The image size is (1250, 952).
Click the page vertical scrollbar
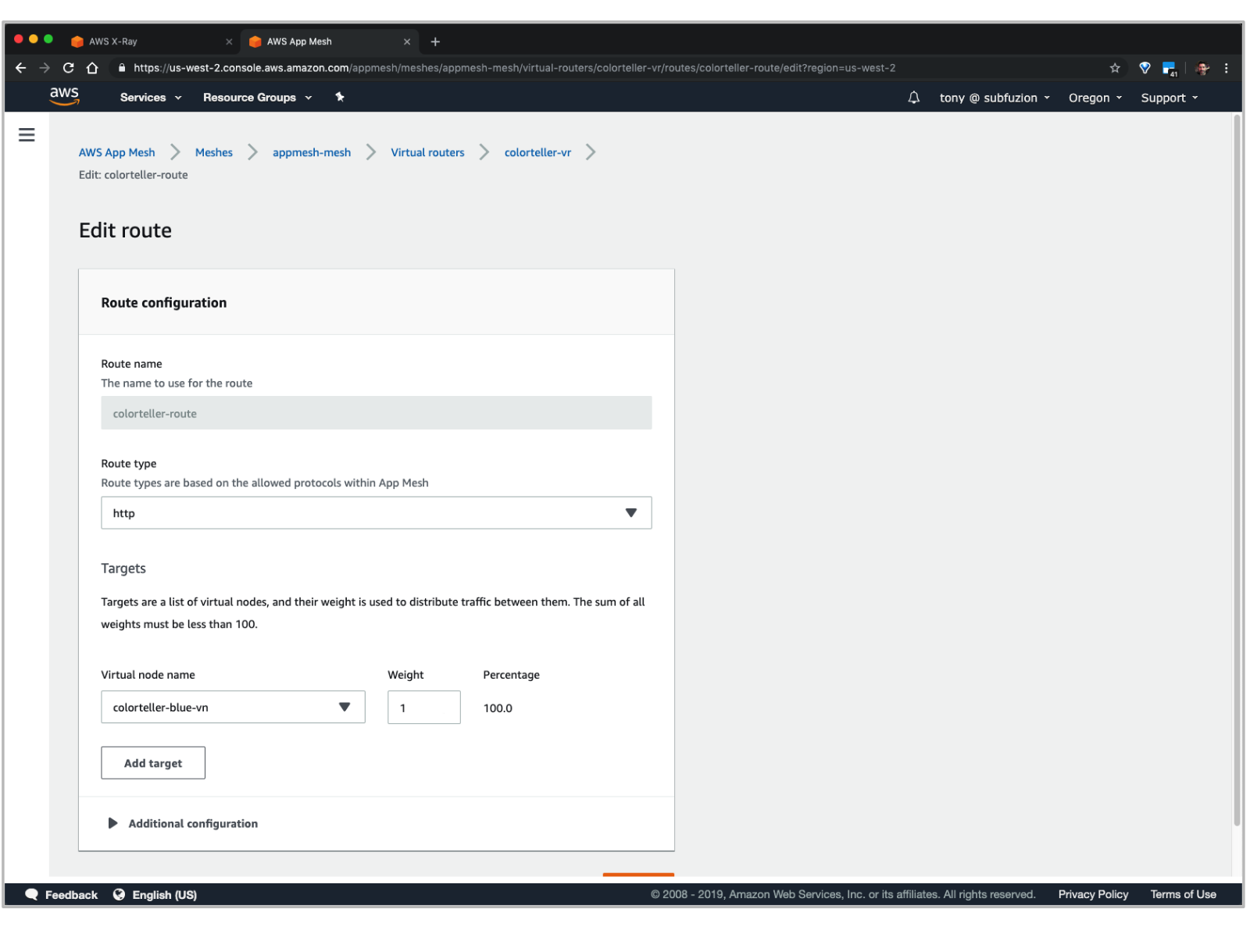coord(1237,469)
